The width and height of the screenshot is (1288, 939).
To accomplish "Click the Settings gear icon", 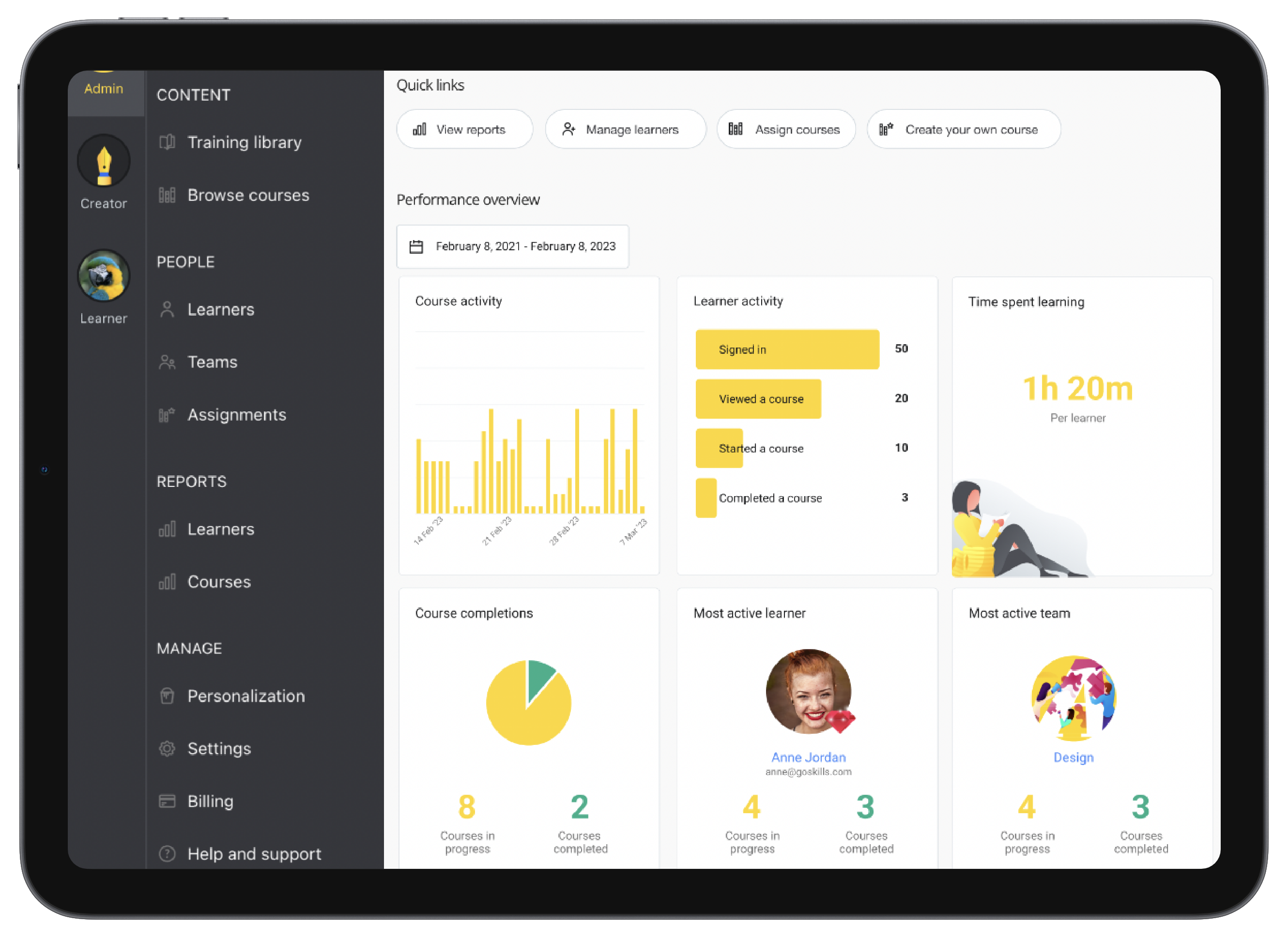I will click(x=167, y=749).
